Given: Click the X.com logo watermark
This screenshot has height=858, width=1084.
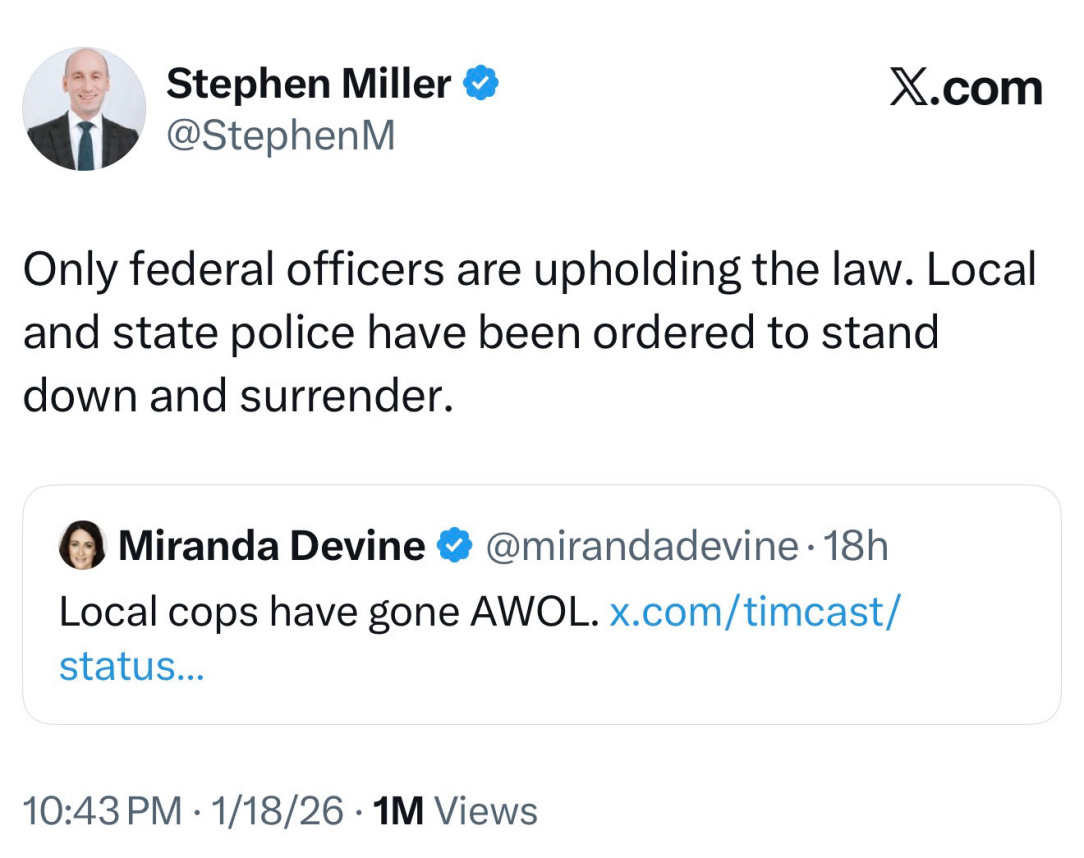Looking at the screenshot, I should click(966, 88).
